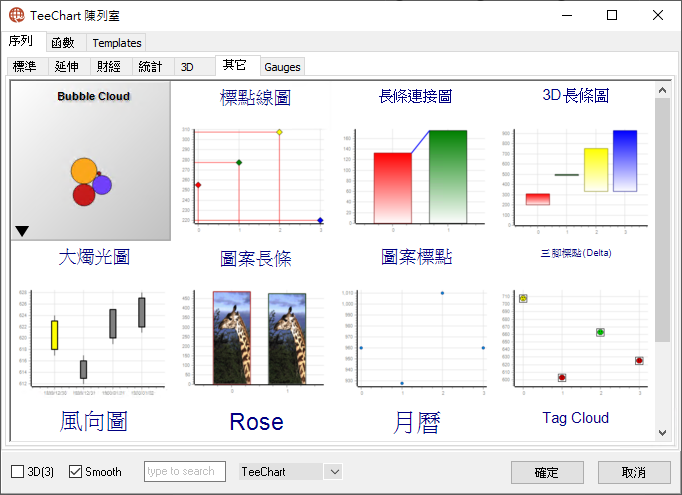Expand the TeeChart combo box
Screen dimensions: 682x495
(334, 472)
